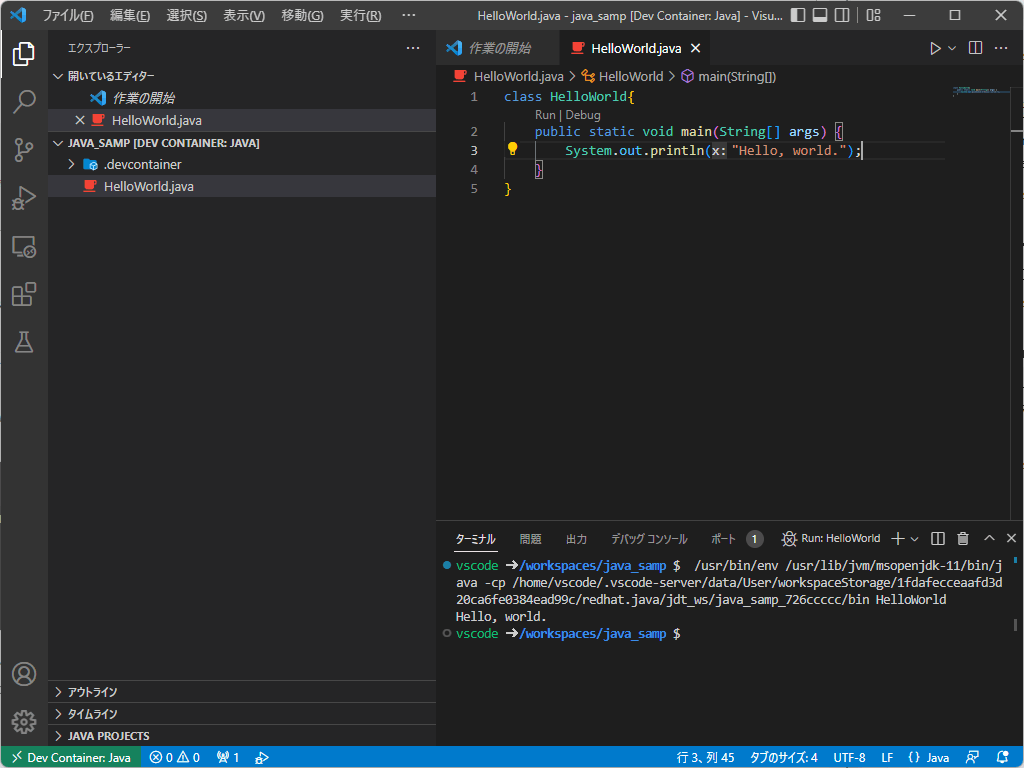This screenshot has height=768, width=1024.
Task: Expand the .devcontainer folder
Action: click(x=71, y=164)
